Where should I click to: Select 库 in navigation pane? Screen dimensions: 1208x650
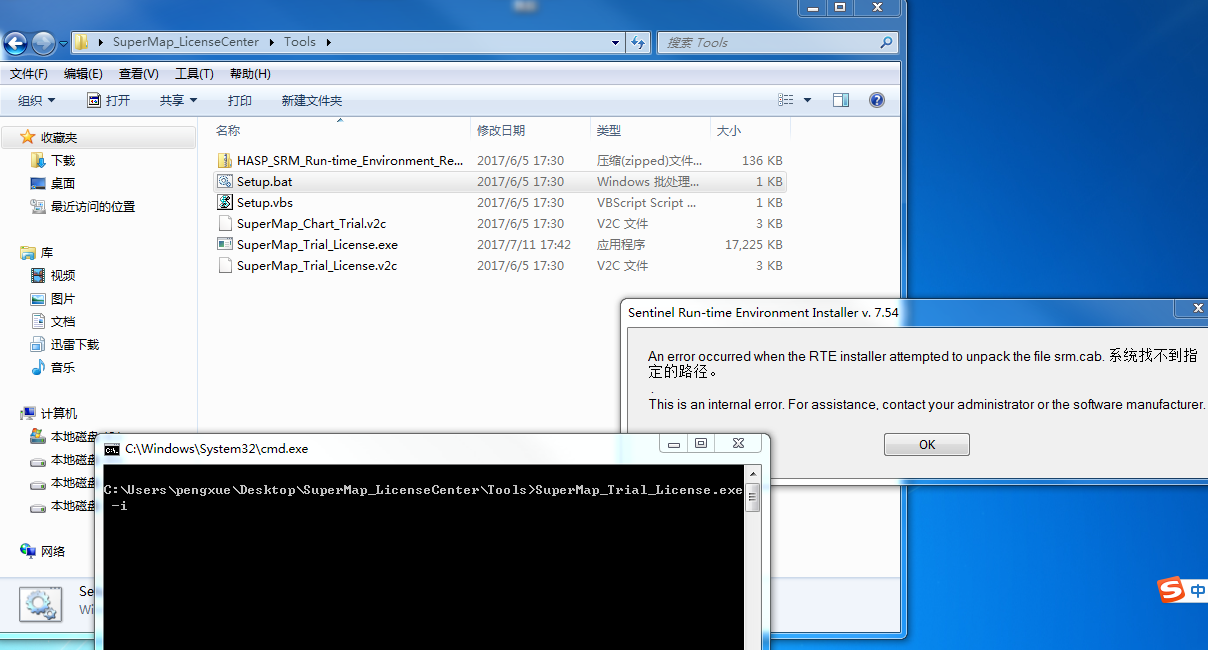[x=47, y=253]
